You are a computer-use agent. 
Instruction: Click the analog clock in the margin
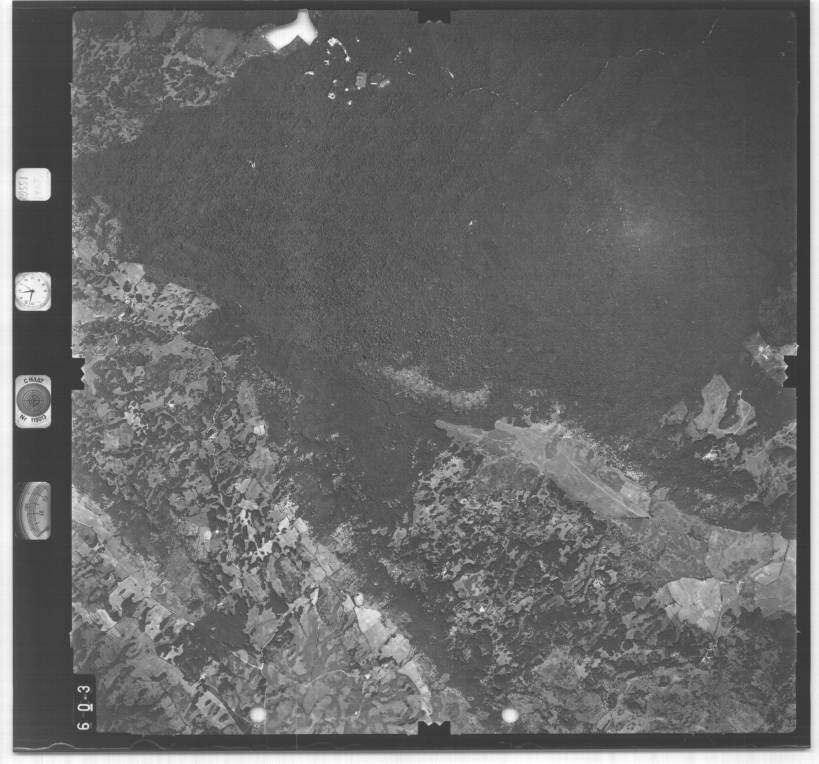[x=32, y=291]
